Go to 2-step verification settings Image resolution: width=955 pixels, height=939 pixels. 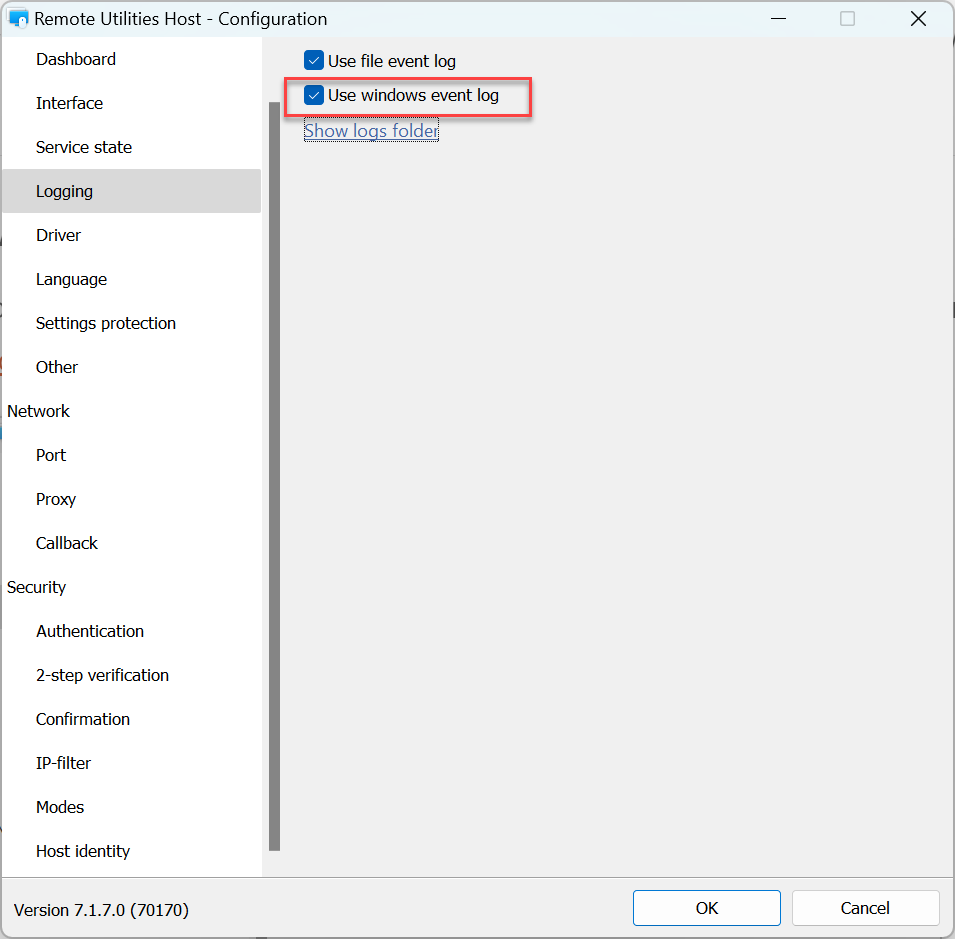click(x=132, y=675)
